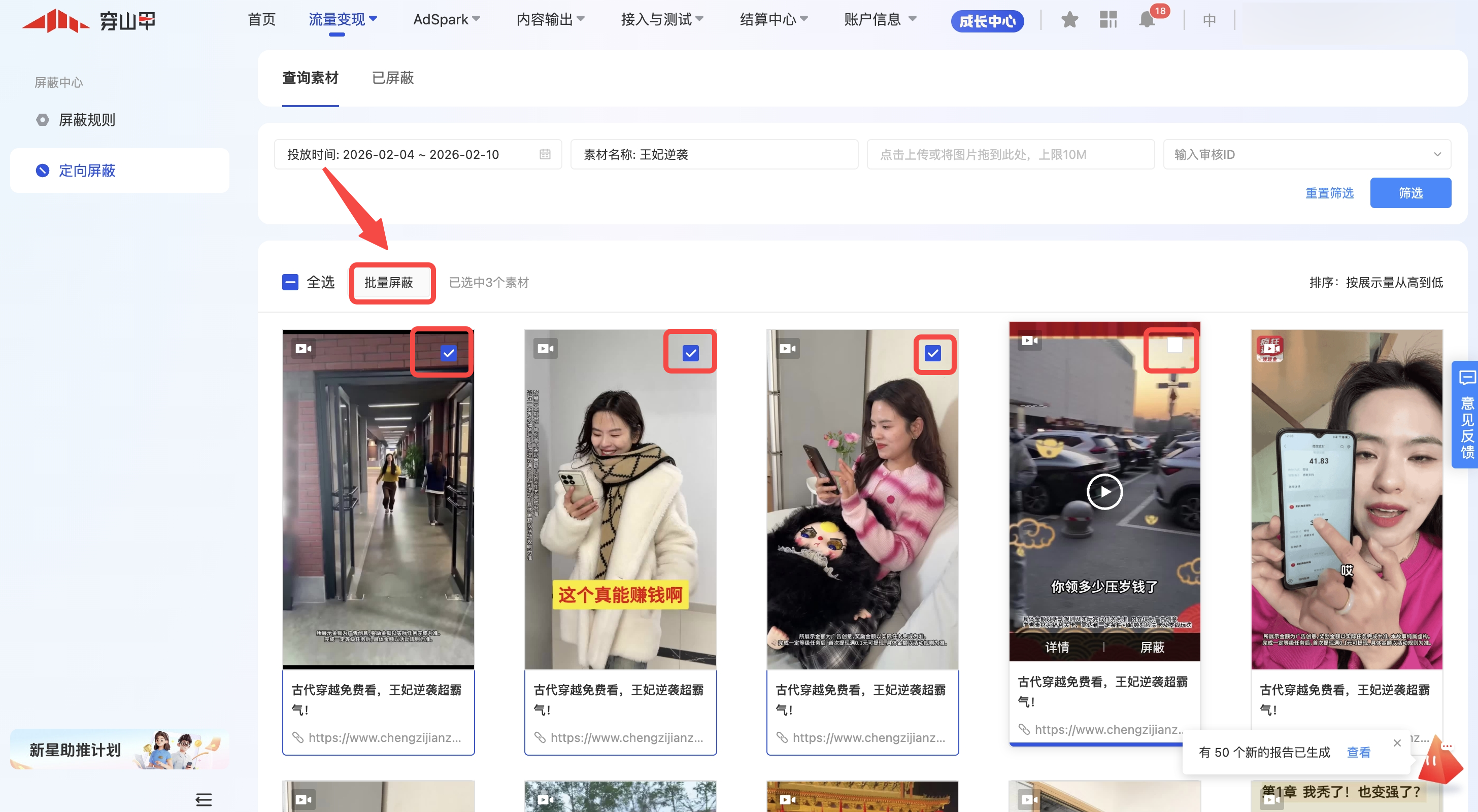Image resolution: width=1478 pixels, height=812 pixels.
Task: Click the 穿山甲 logo
Action: click(89, 21)
